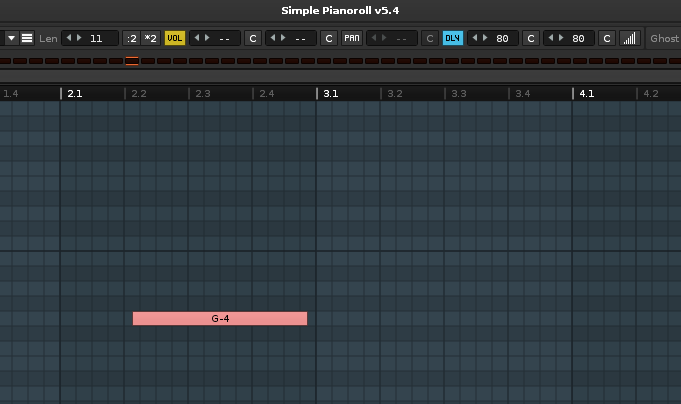The image size is (681, 404).
Task: Lower the first DLY value using left arrow
Action: coord(476,38)
